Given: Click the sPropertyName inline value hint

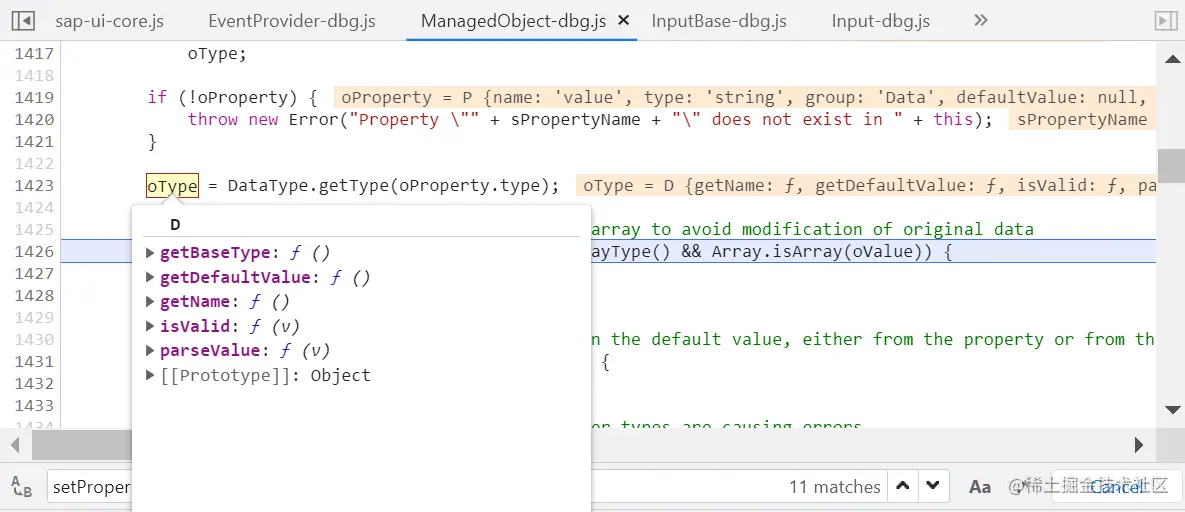Looking at the screenshot, I should pos(1082,119).
